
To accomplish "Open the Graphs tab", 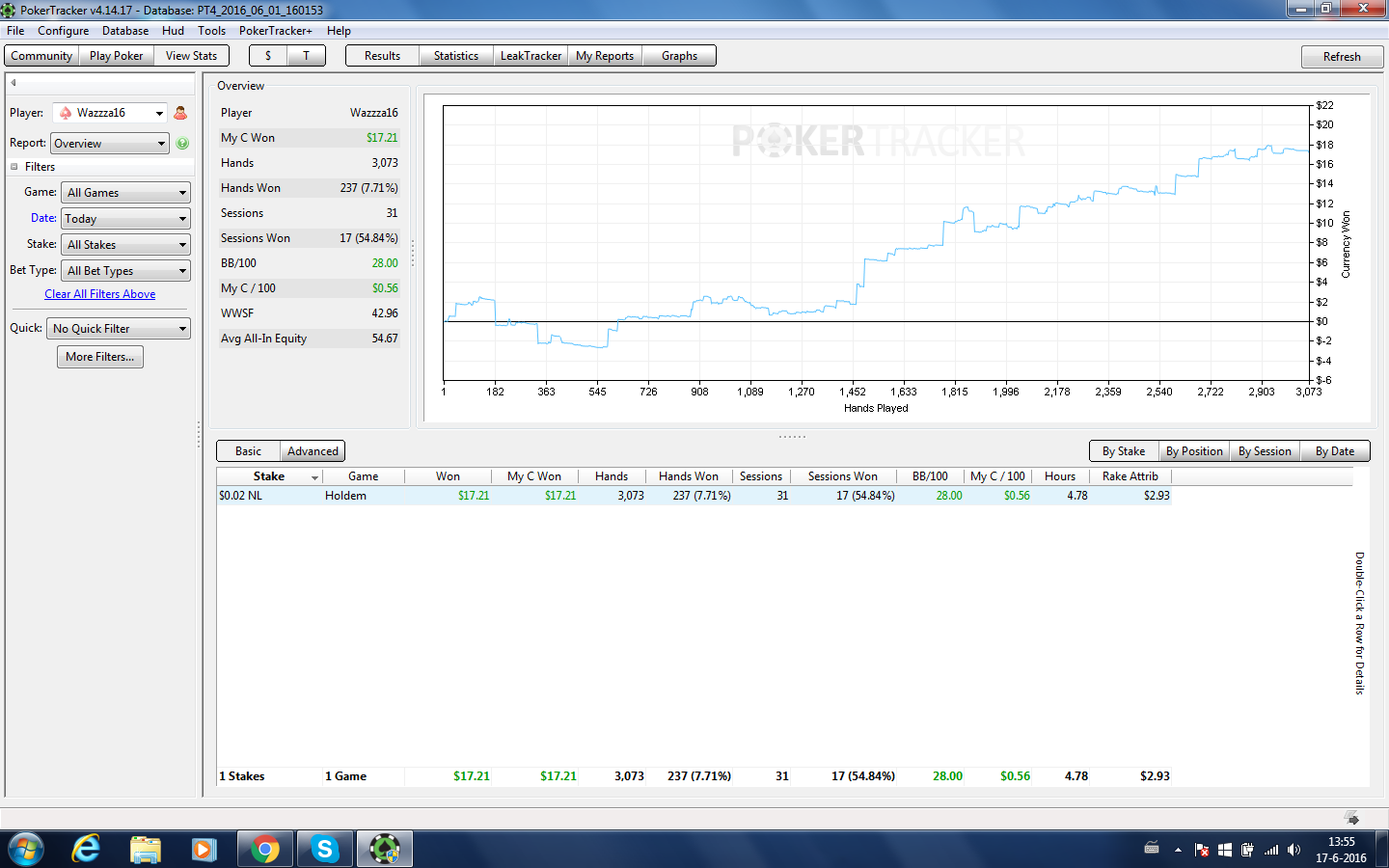I will (679, 56).
